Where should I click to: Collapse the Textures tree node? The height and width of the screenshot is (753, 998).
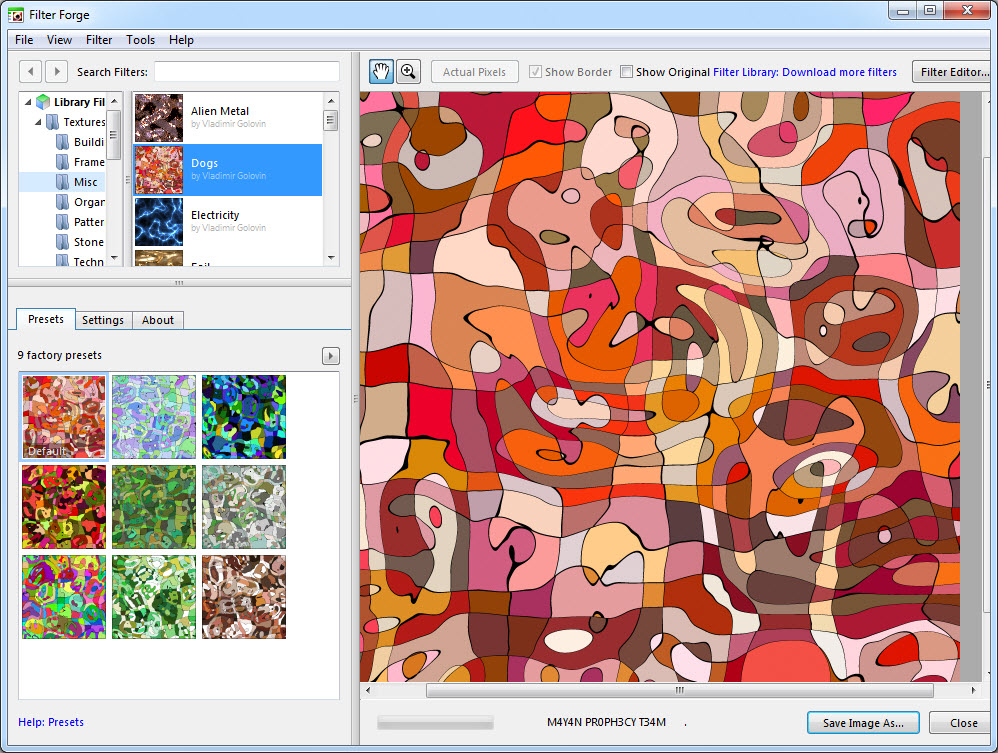coord(38,122)
